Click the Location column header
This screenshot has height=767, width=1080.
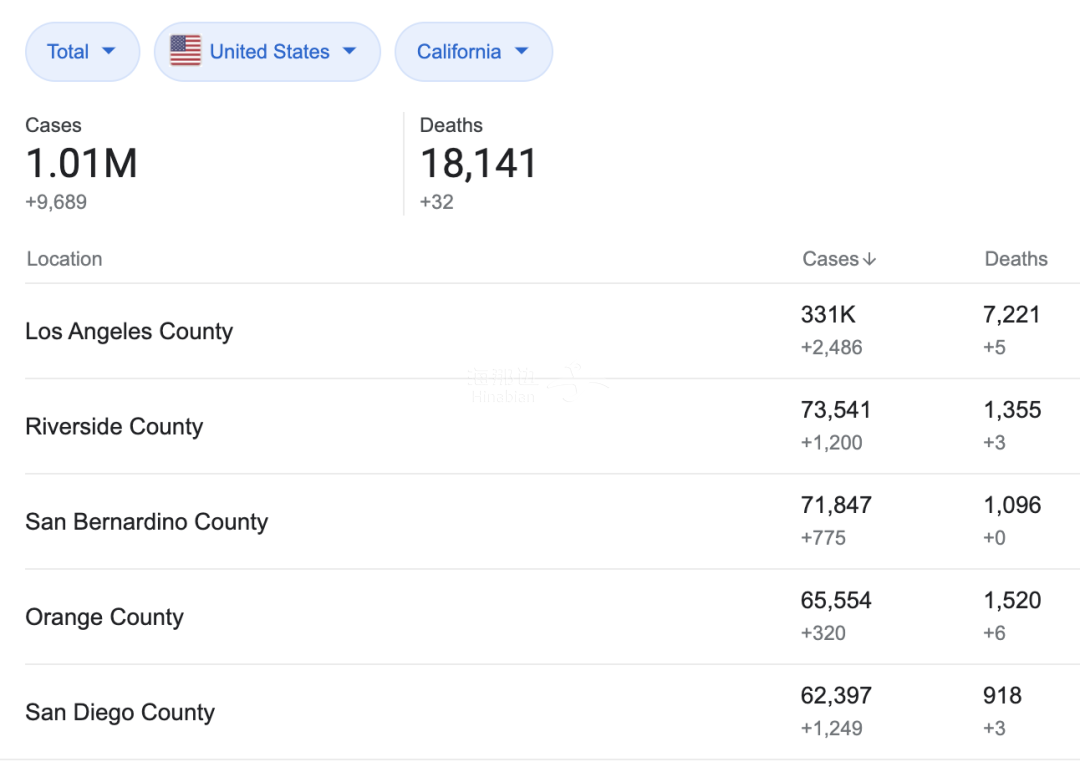click(x=64, y=259)
